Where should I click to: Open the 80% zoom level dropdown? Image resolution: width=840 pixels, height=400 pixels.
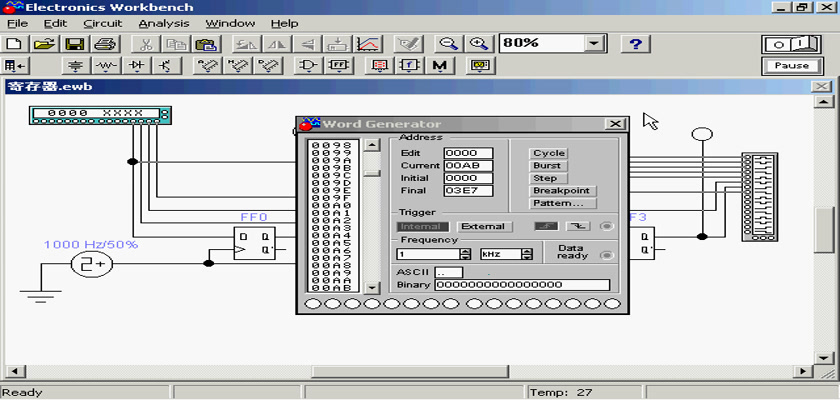595,44
